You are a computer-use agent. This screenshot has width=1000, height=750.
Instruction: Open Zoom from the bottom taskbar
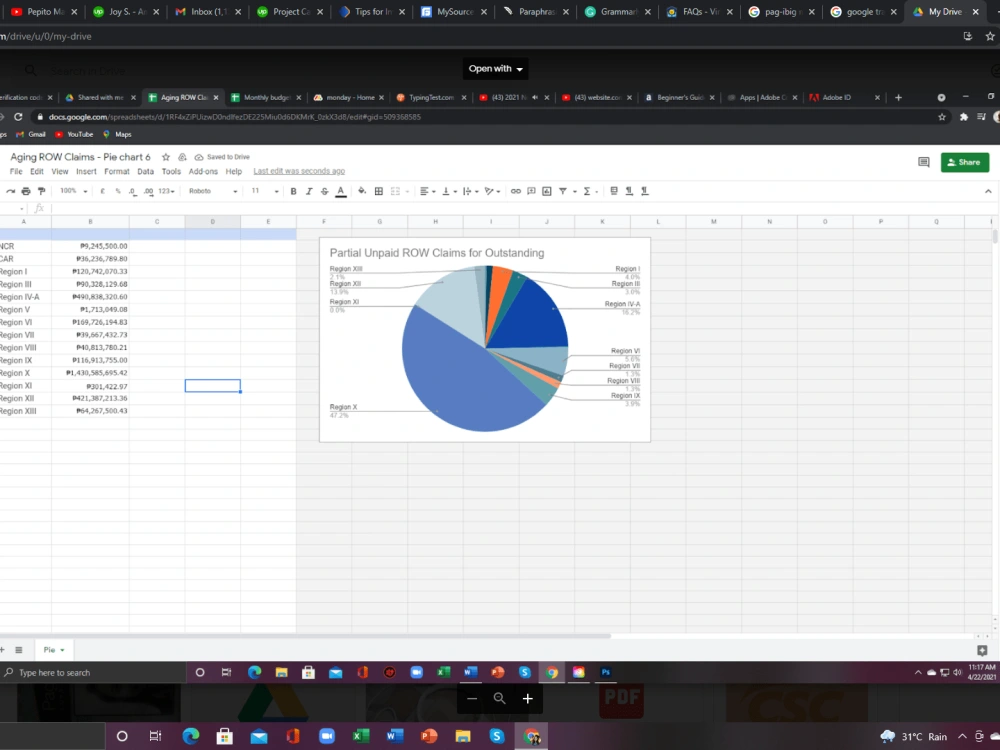[327, 736]
